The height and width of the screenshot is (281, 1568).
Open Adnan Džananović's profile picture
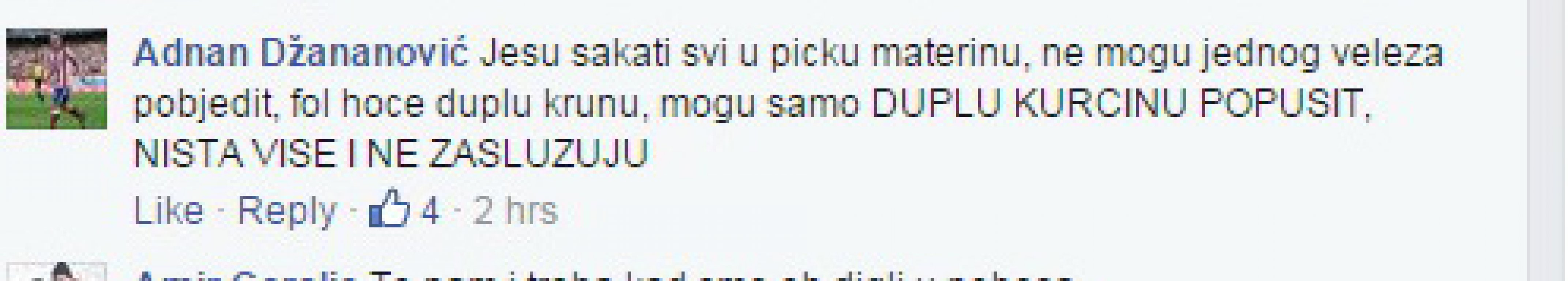point(57,79)
